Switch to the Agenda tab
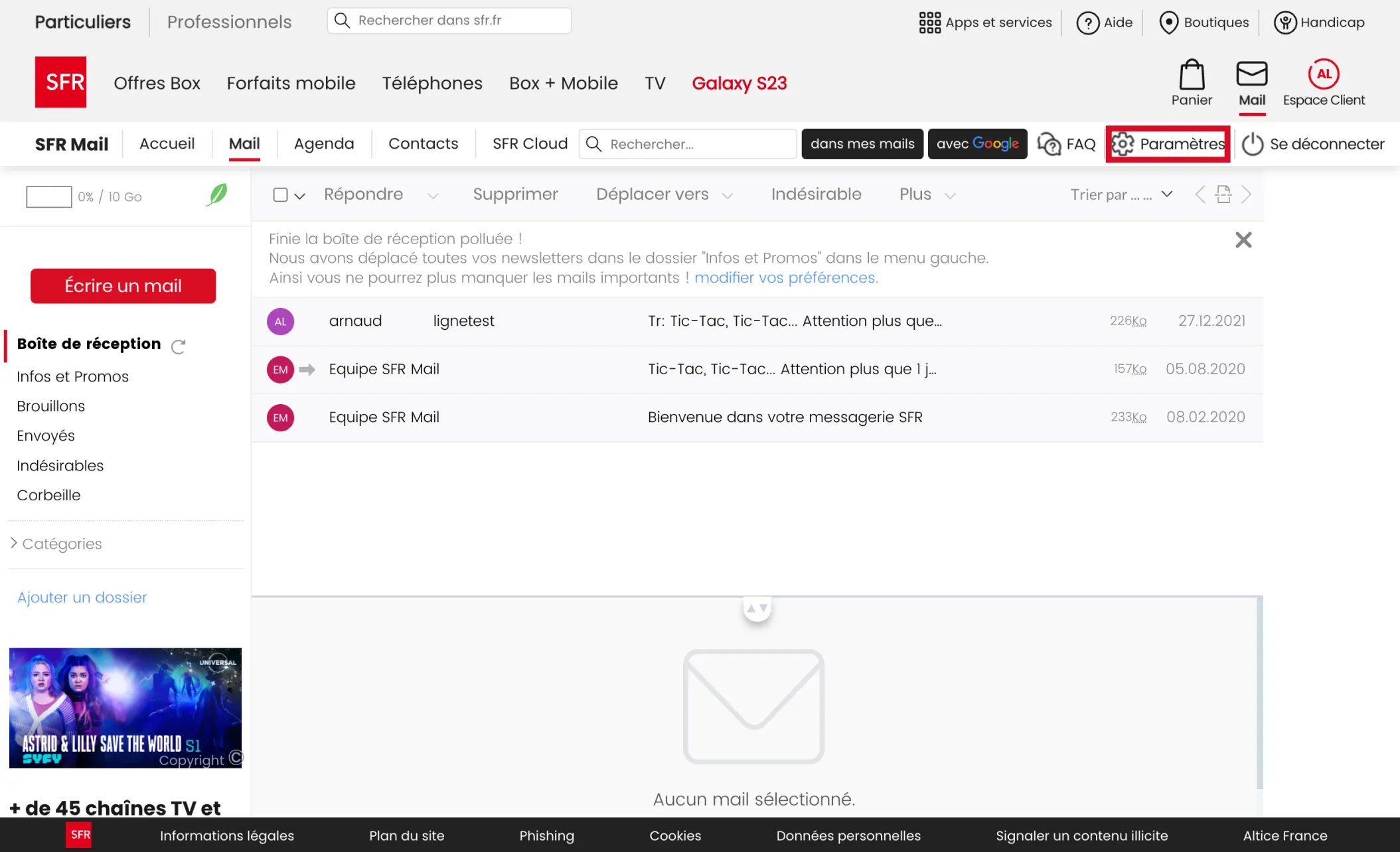 [x=324, y=143]
